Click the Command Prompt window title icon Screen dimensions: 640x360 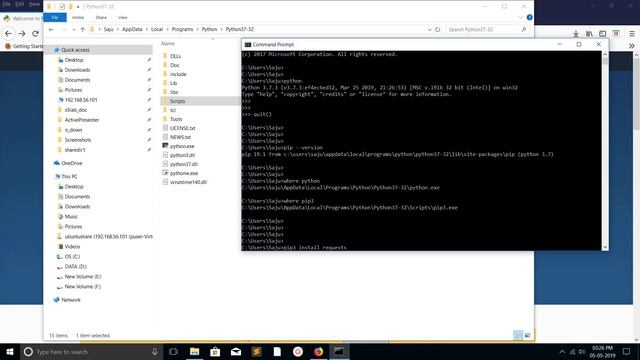[x=247, y=44]
